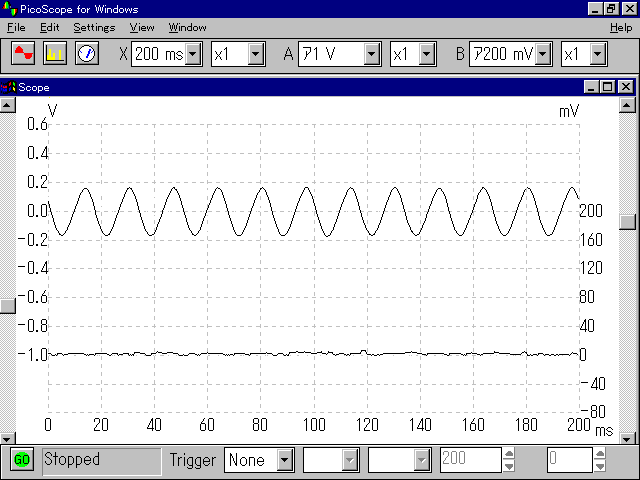
Task: Click the 0.6 V axis label
Action: [x=37, y=124]
